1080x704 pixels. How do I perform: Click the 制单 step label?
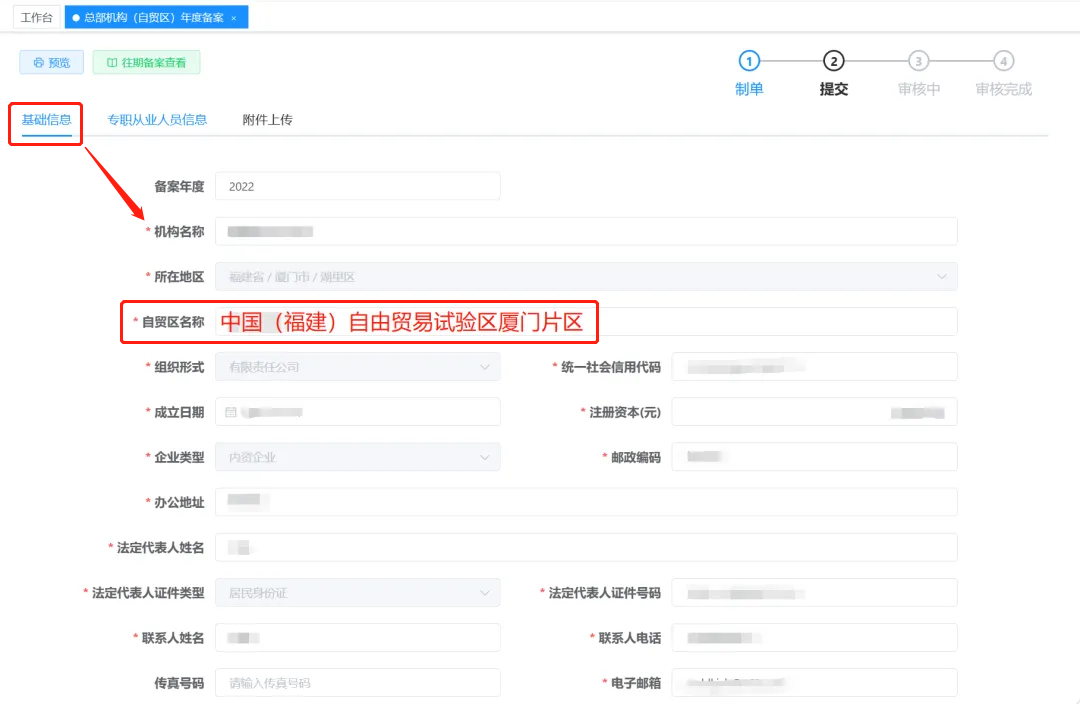tap(749, 90)
